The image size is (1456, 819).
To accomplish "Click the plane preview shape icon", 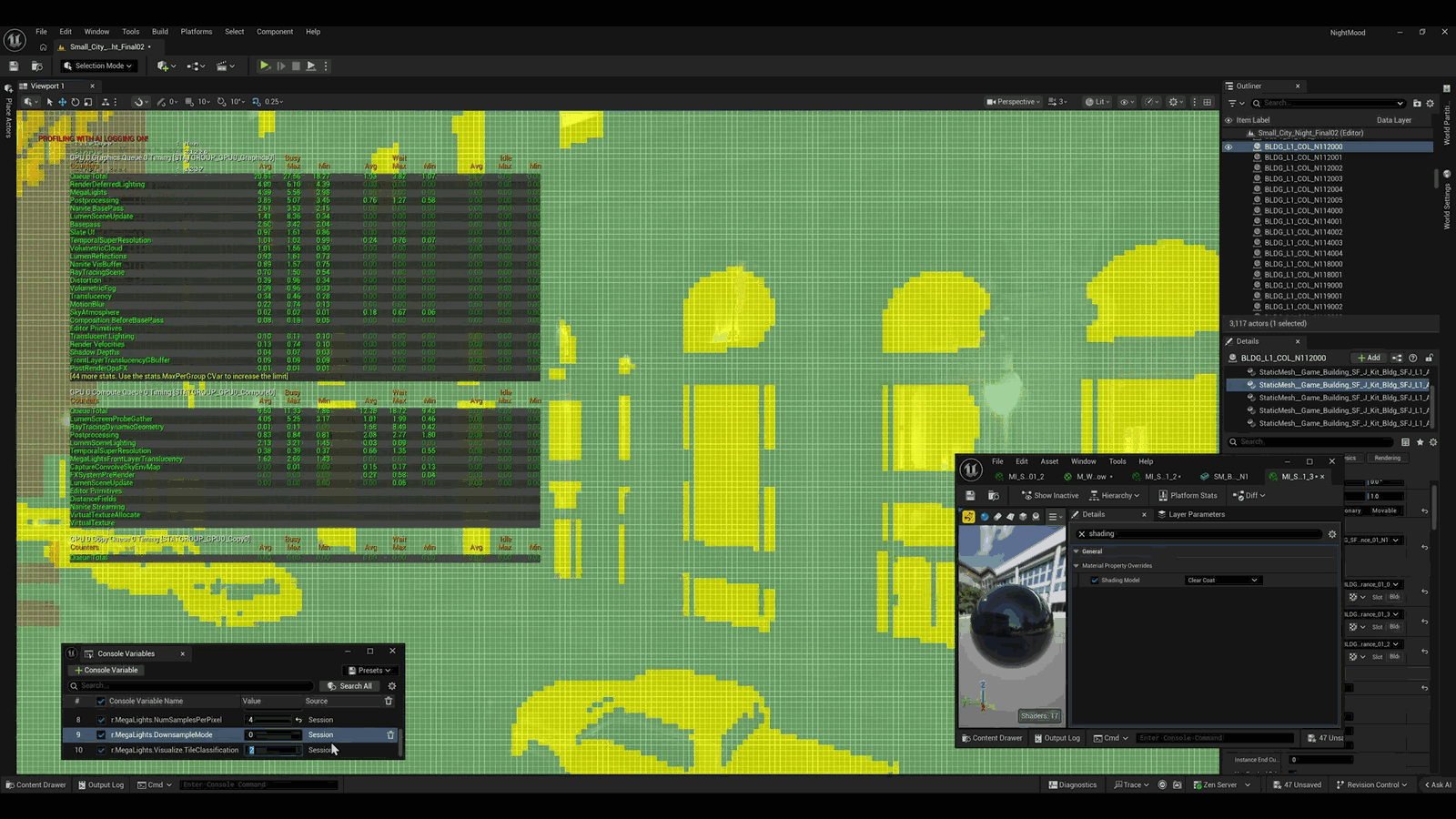I will tap(1010, 516).
